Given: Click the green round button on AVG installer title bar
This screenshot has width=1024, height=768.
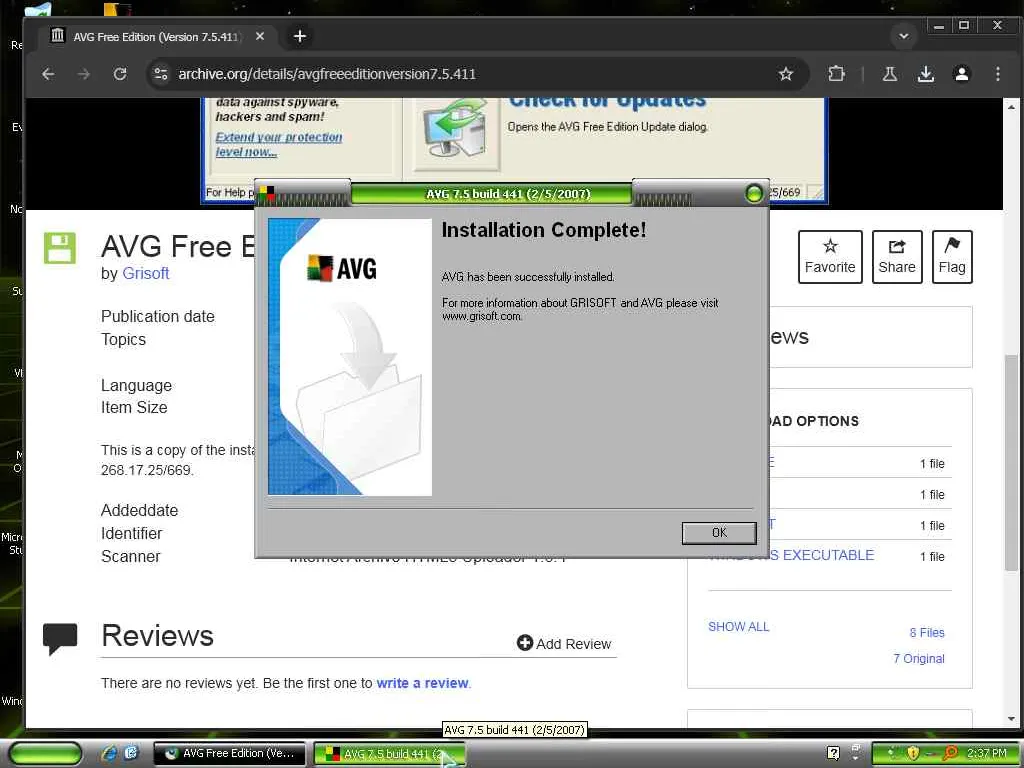Looking at the screenshot, I should [x=754, y=193].
